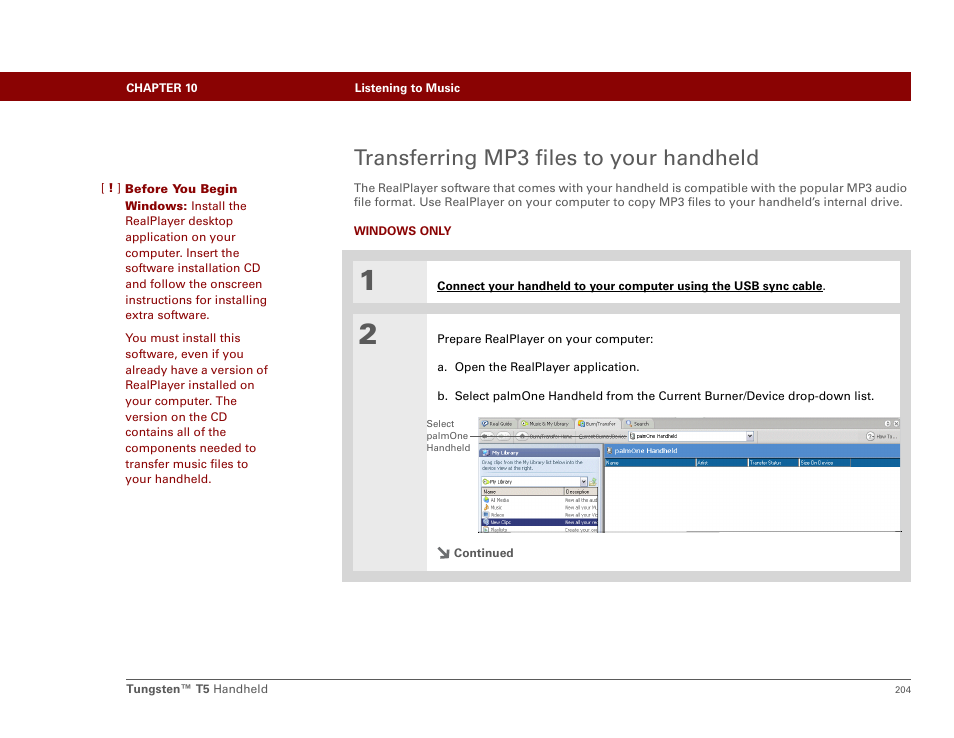Viewport: 954px width, 738px height.
Task: Click the back navigation arrow button
Action: [x=487, y=436]
